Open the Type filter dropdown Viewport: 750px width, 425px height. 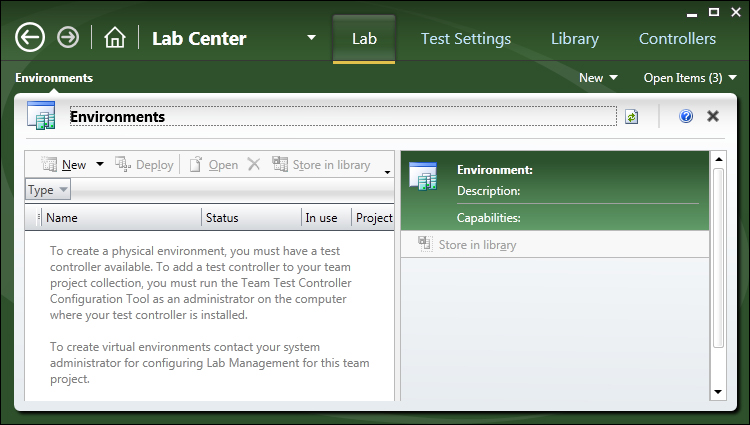pos(48,190)
